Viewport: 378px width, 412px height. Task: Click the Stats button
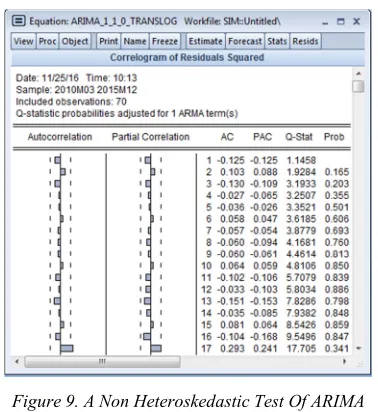tap(277, 41)
